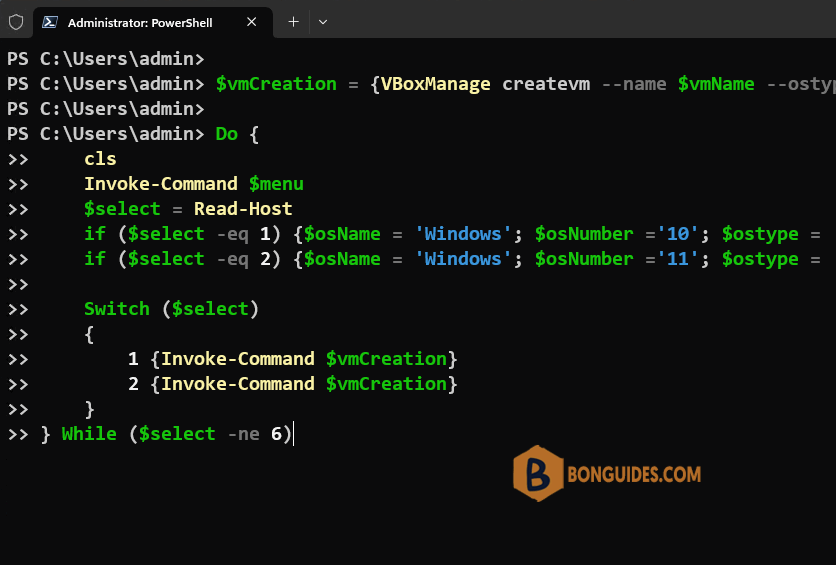Open the new tab profile dropdown chevron
The height and width of the screenshot is (565, 836).
pos(323,22)
